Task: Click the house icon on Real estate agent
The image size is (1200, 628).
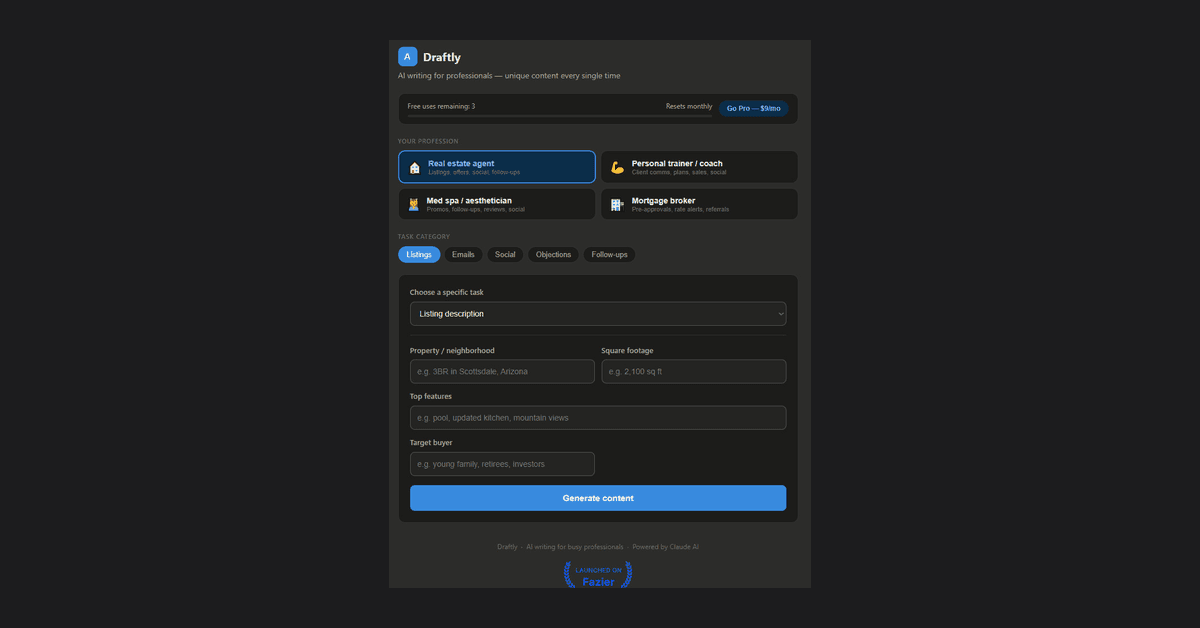Action: pyautogui.click(x=415, y=167)
